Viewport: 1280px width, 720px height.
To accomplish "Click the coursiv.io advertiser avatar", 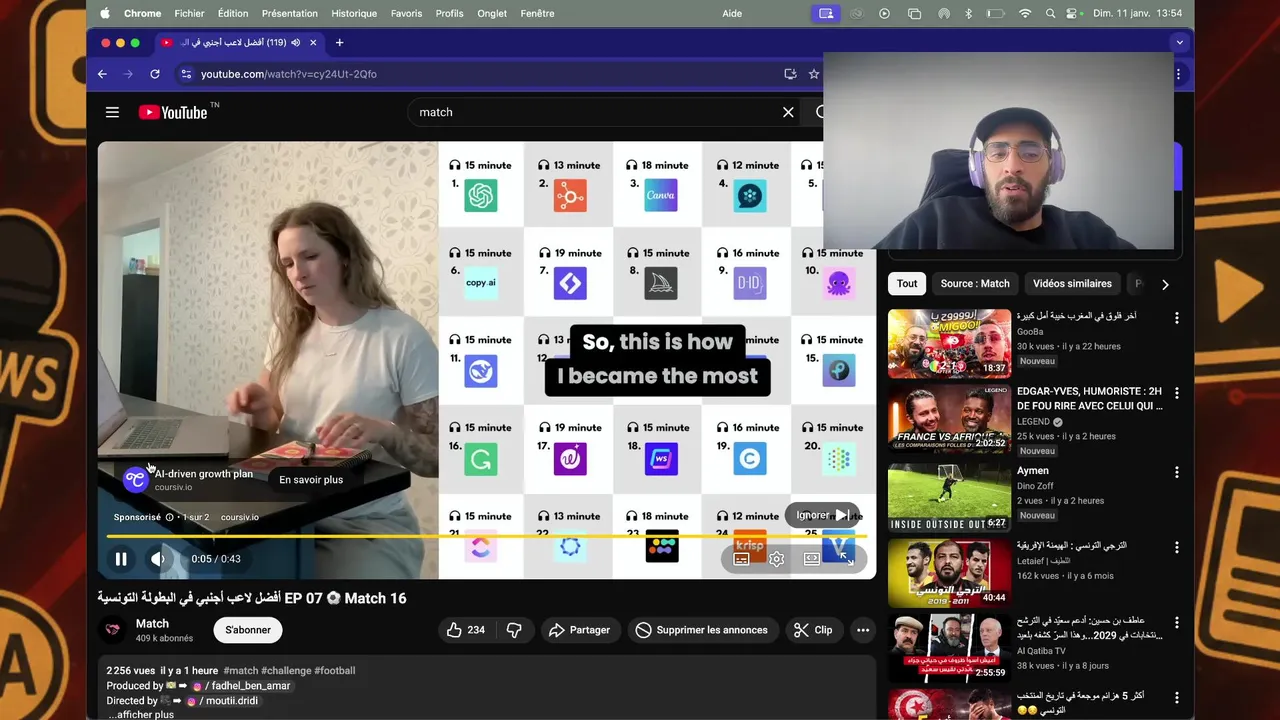I will click(x=135, y=479).
